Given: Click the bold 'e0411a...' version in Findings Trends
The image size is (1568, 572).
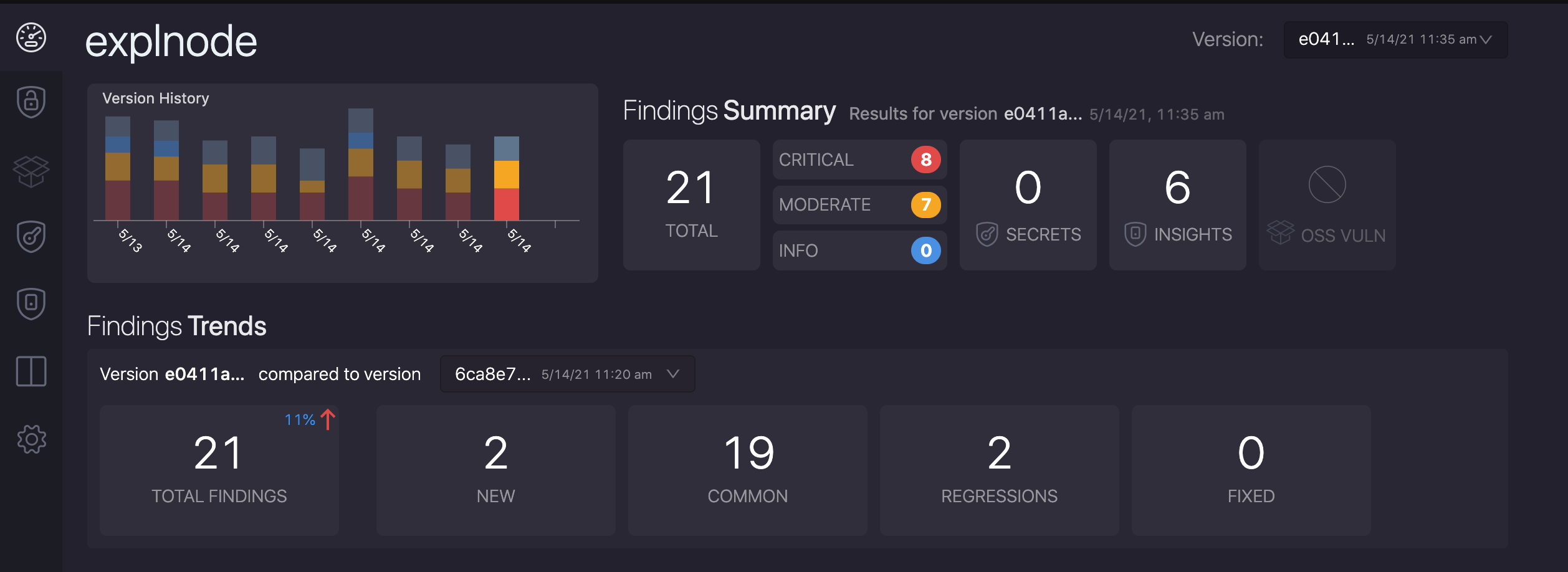Looking at the screenshot, I should (204, 374).
